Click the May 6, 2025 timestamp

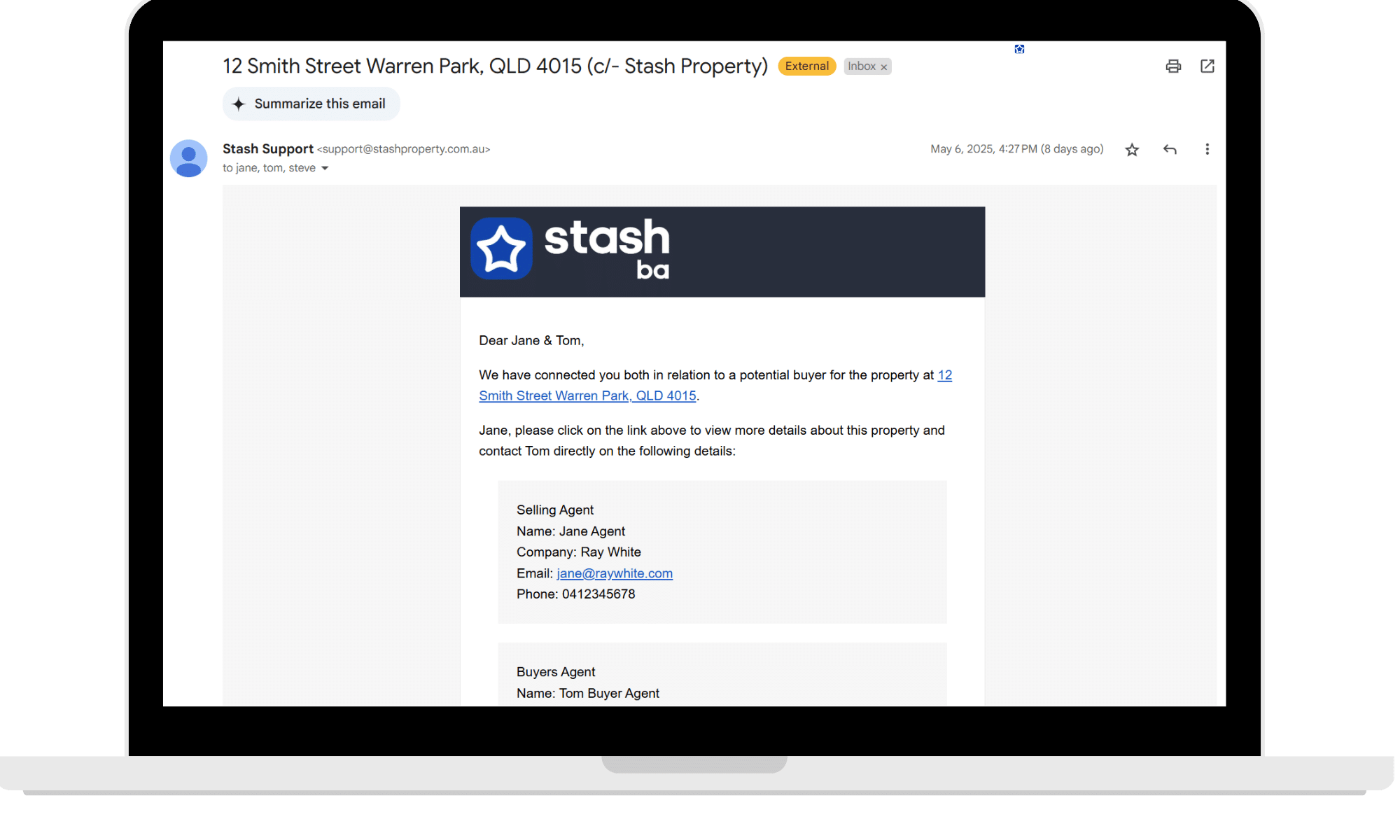click(x=1017, y=149)
